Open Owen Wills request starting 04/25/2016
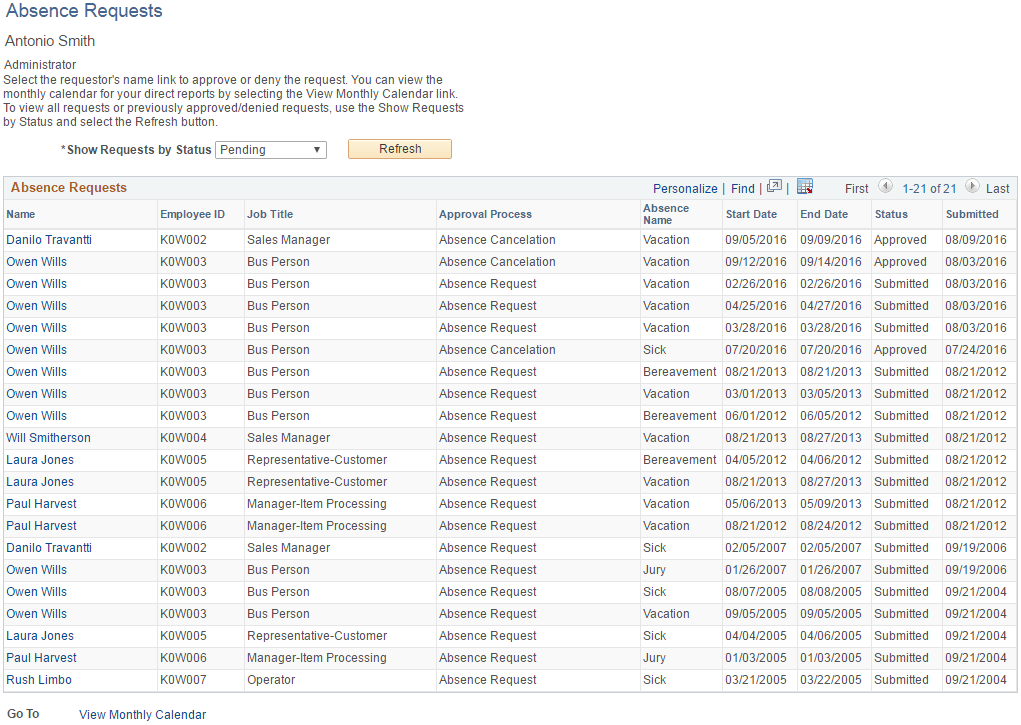Viewport: 1021px width, 725px height. coord(36,306)
